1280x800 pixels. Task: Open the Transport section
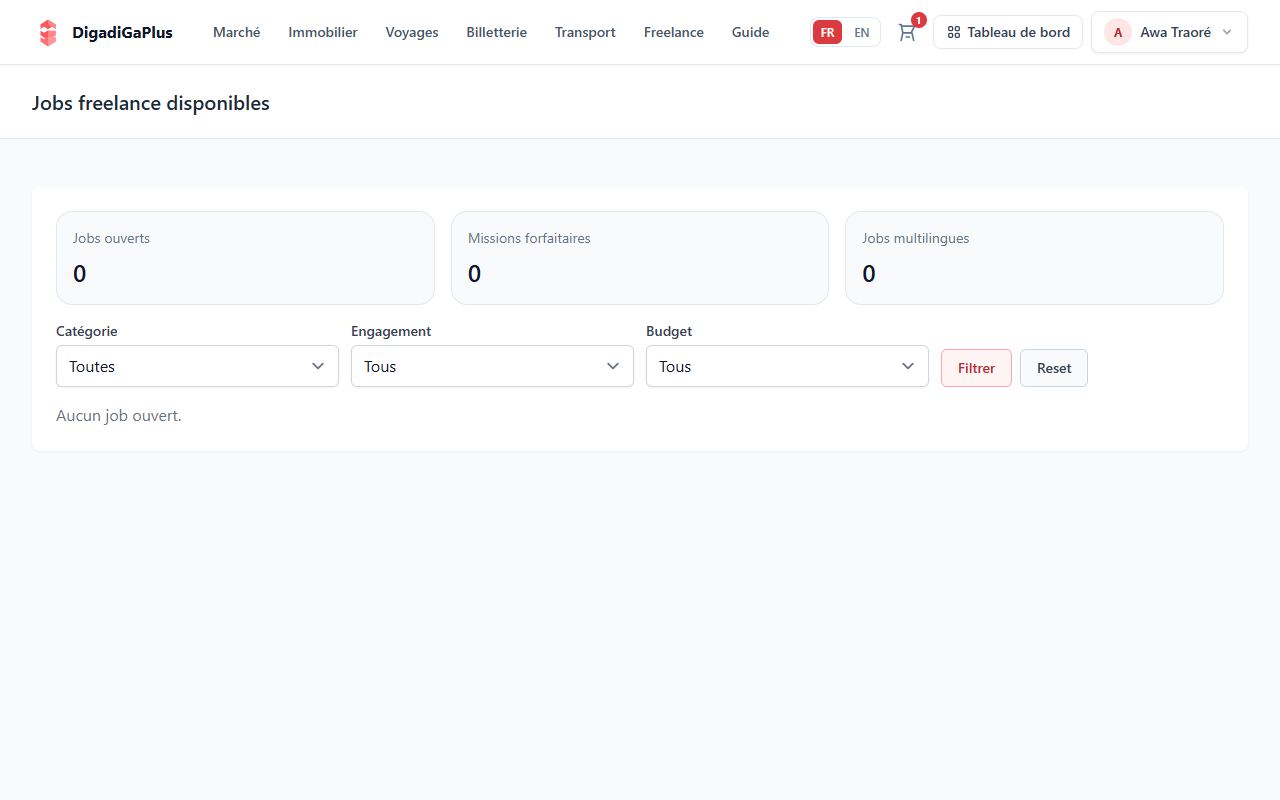(x=585, y=32)
